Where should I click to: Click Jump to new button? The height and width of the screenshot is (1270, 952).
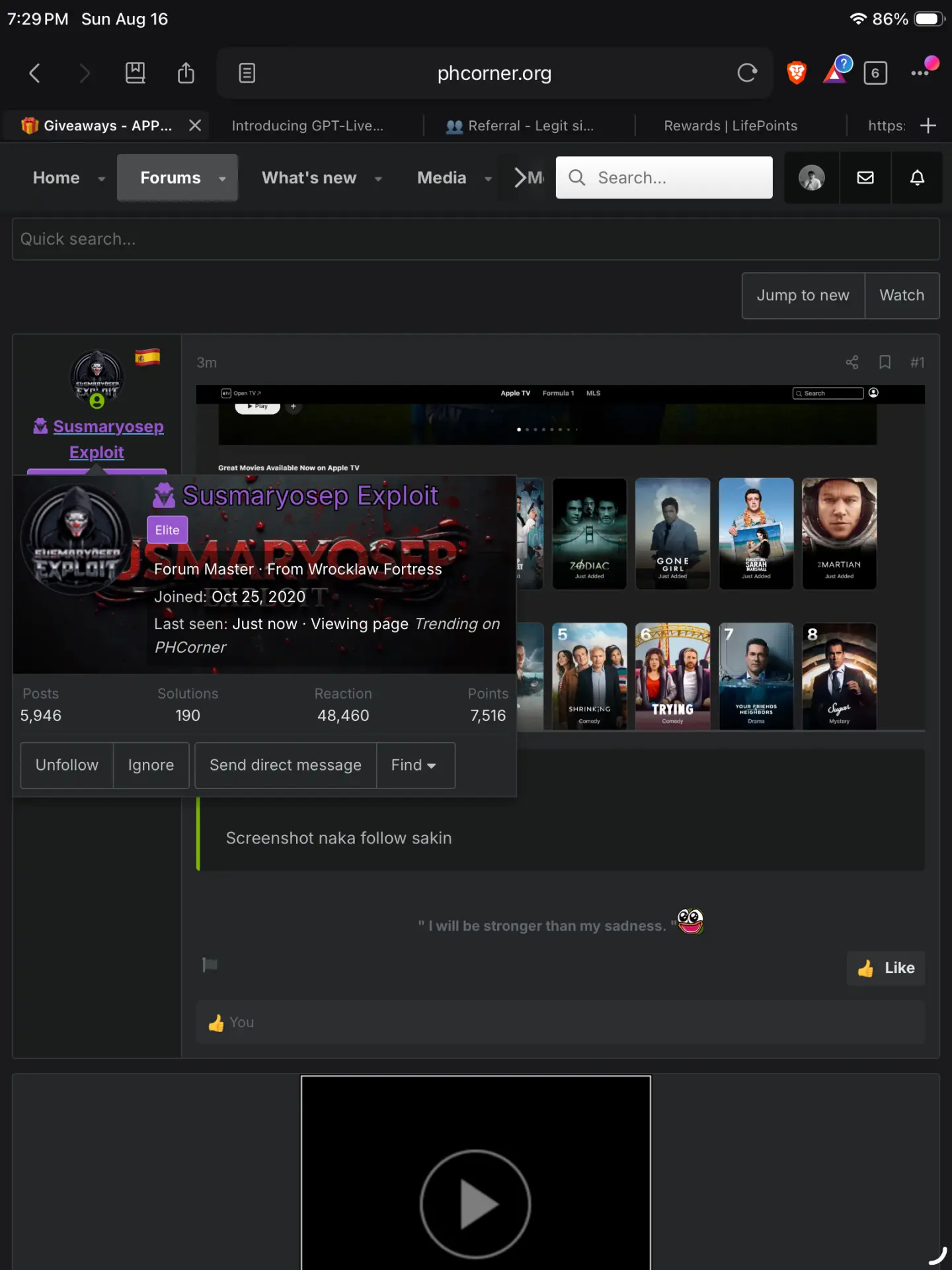803,296
